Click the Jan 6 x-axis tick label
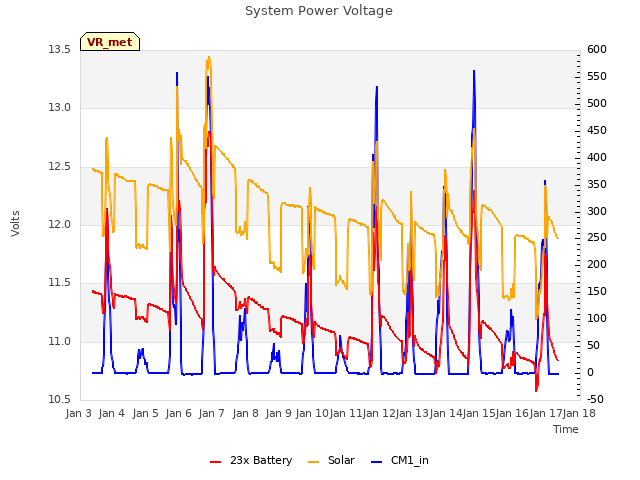This screenshot has width=640, height=480. click(x=178, y=413)
